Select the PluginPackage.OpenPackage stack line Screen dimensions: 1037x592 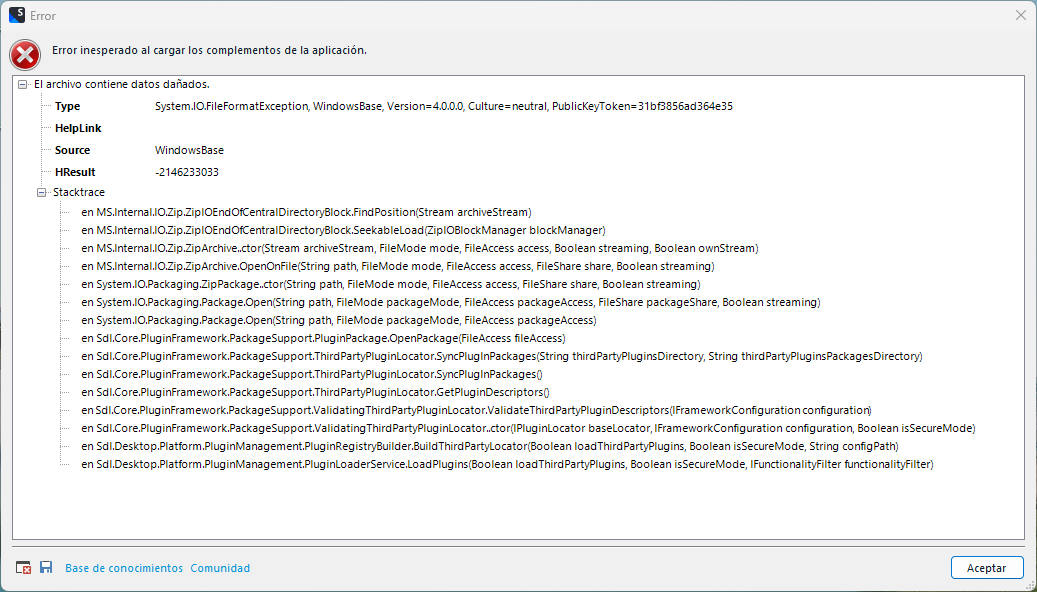pyautogui.click(x=323, y=338)
